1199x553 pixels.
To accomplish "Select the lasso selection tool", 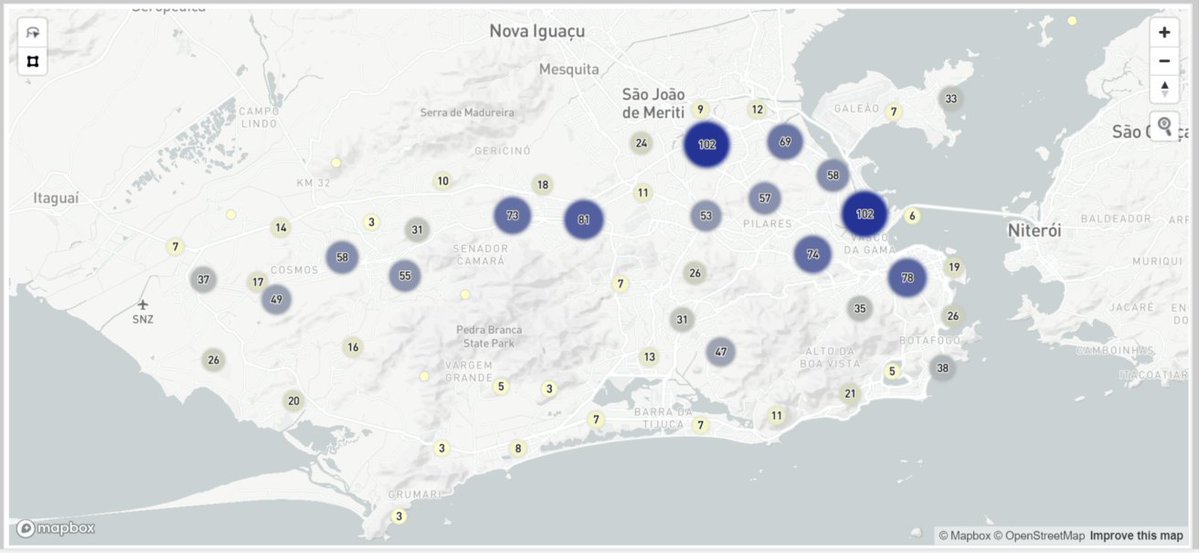I will (32, 33).
